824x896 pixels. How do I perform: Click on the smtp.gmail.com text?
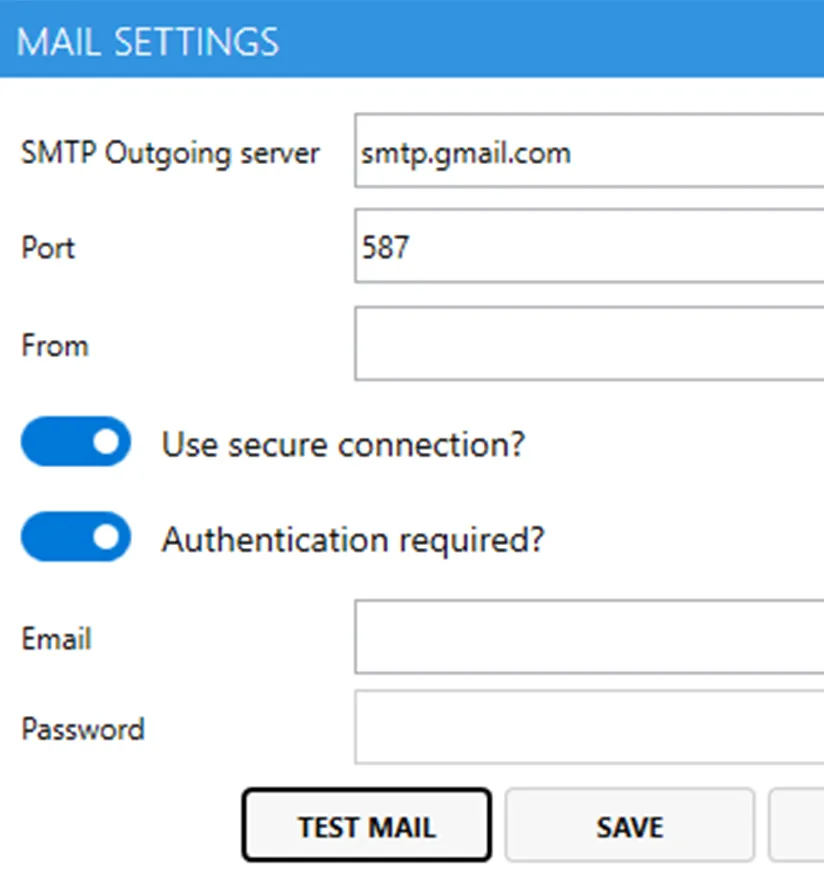point(466,153)
